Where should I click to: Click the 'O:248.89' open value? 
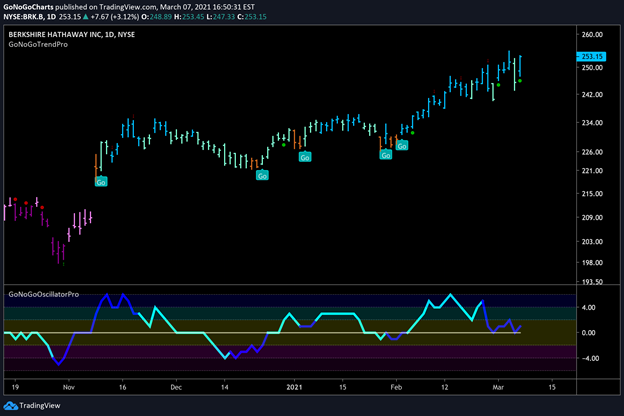[156, 17]
